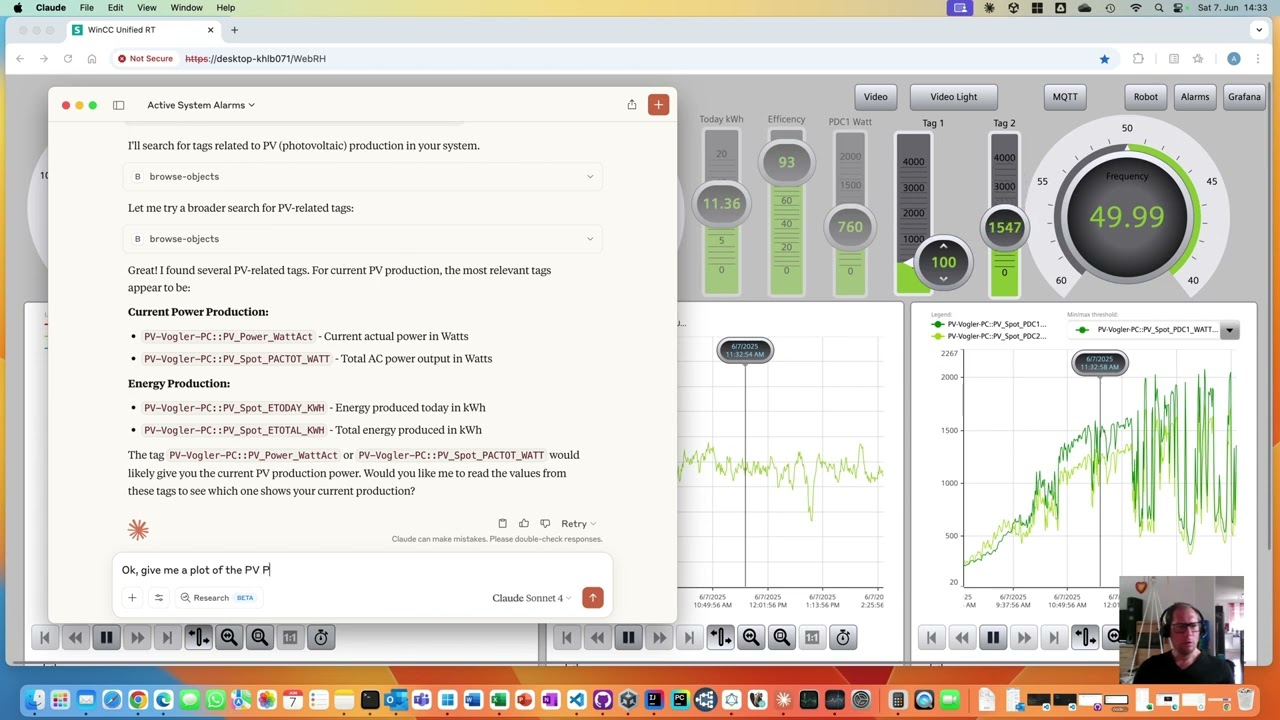Image resolution: width=1280 pixels, height=720 pixels.
Task: Fast-forward the middle trend view
Action: pos(659,637)
